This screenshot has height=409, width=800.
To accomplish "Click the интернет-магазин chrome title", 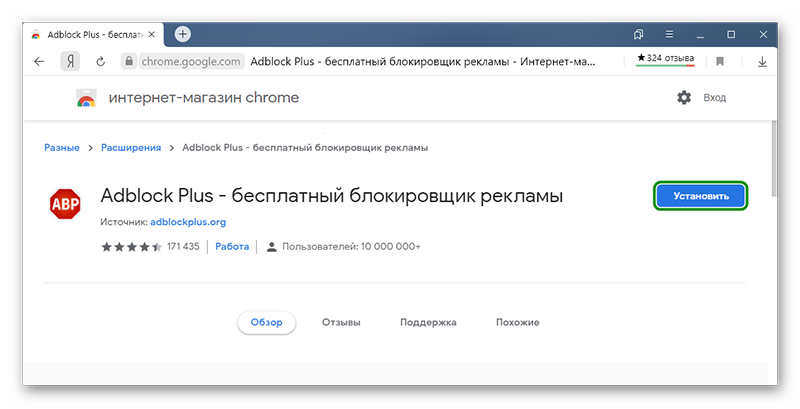I will 204,97.
